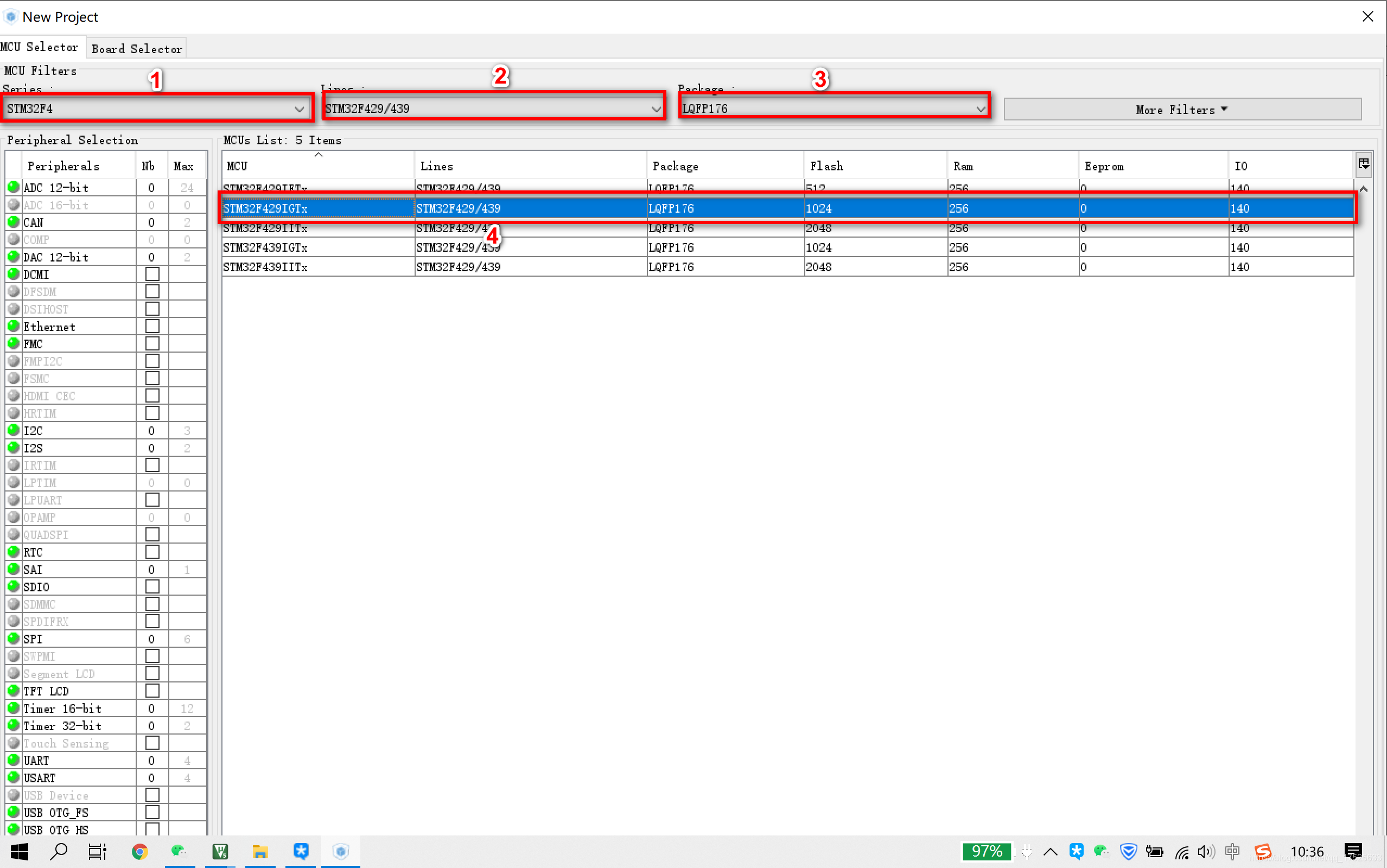This screenshot has height=868, width=1387.
Task: Click the Windows Start button
Action: pyautogui.click(x=20, y=851)
